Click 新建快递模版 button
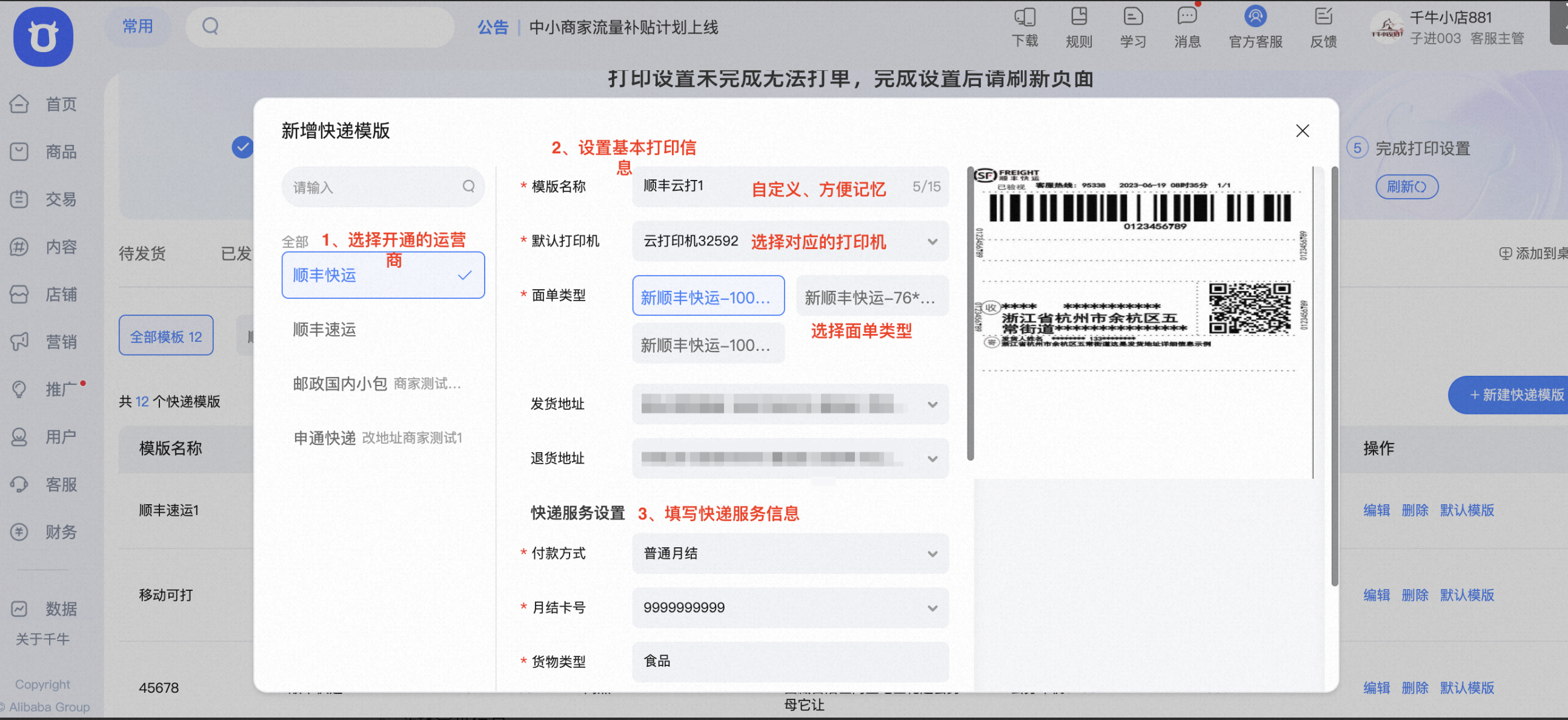 click(1510, 394)
